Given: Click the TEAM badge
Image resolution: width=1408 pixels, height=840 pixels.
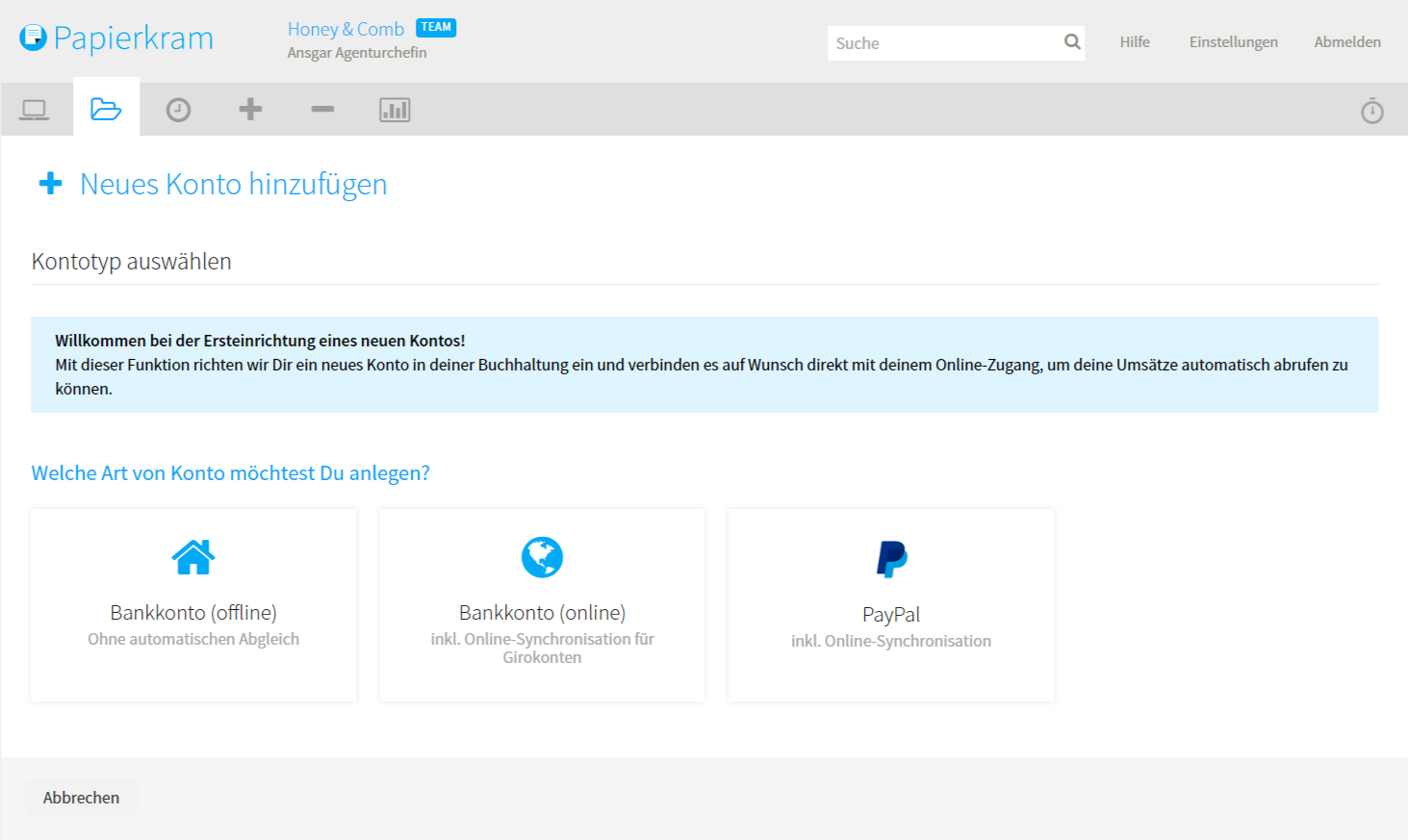Looking at the screenshot, I should [x=436, y=28].
